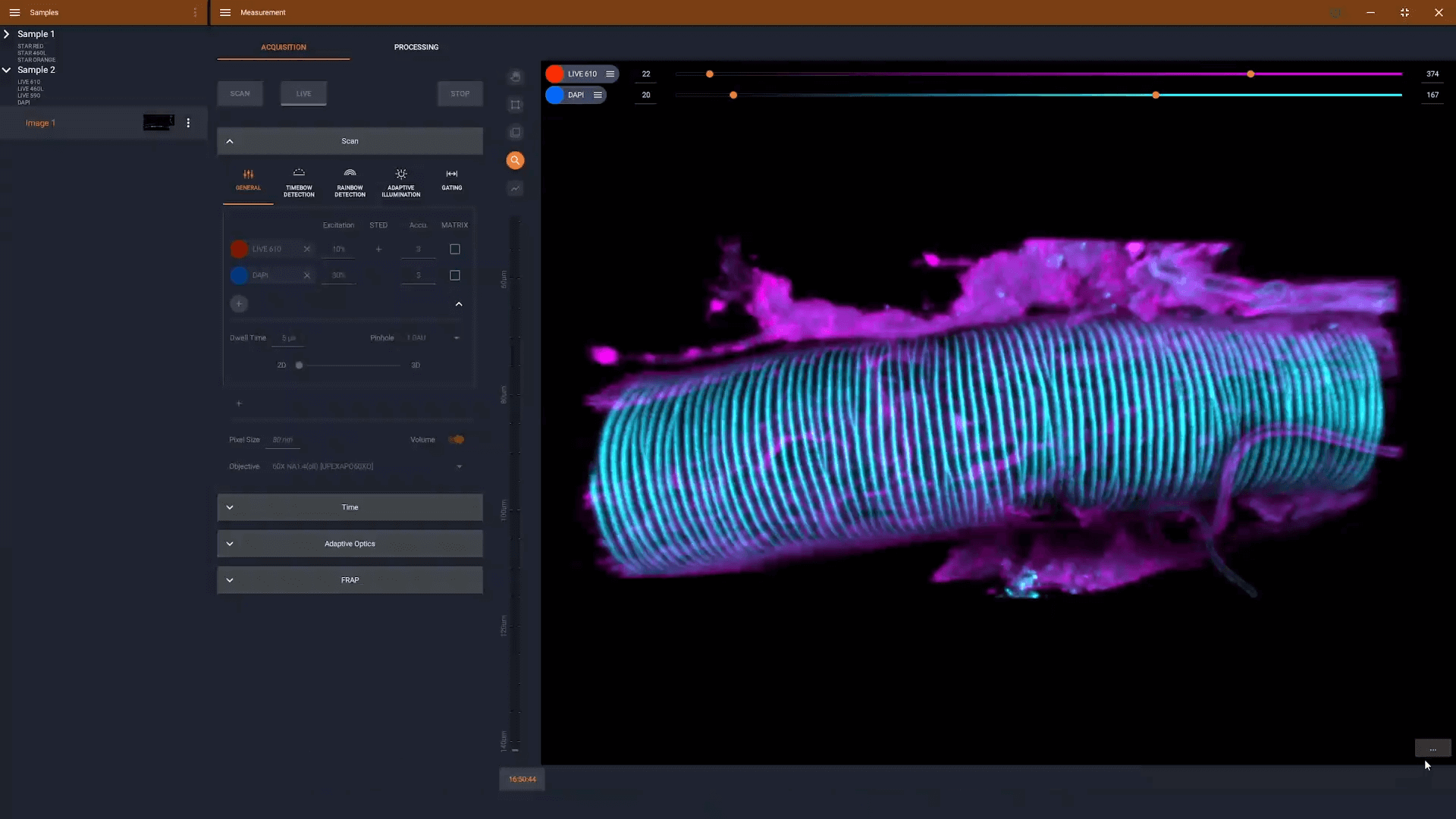Click the orange magnifier zoom tool
This screenshot has width=1456, height=819.
tap(515, 160)
